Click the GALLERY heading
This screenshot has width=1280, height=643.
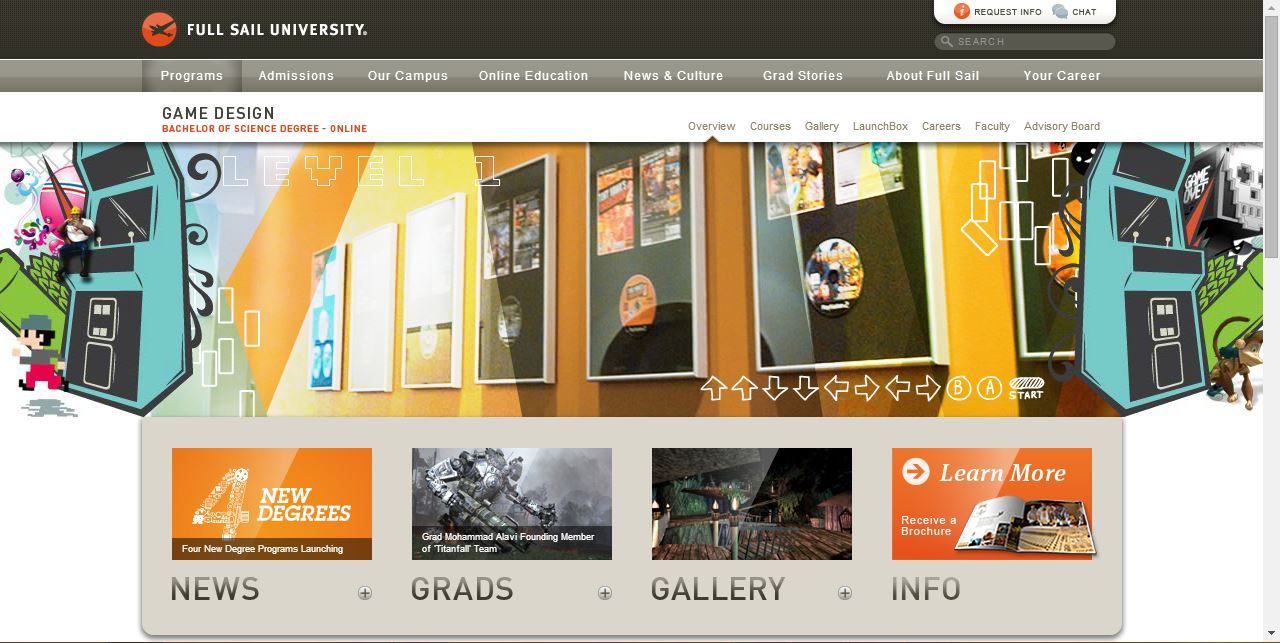coord(718,590)
